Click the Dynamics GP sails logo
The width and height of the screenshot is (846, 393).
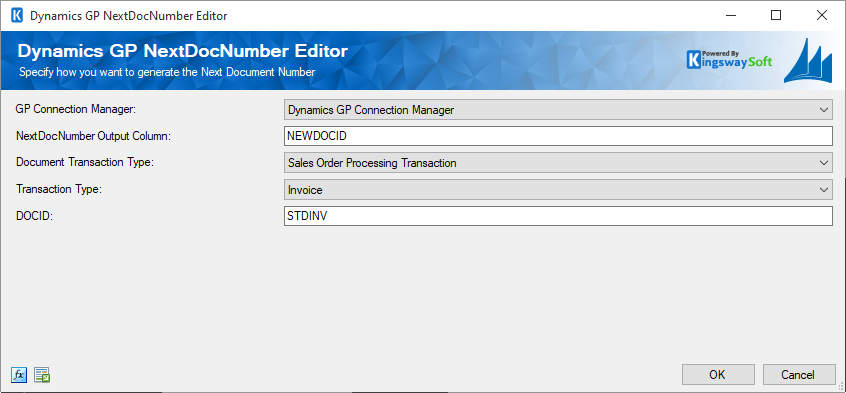(807, 60)
